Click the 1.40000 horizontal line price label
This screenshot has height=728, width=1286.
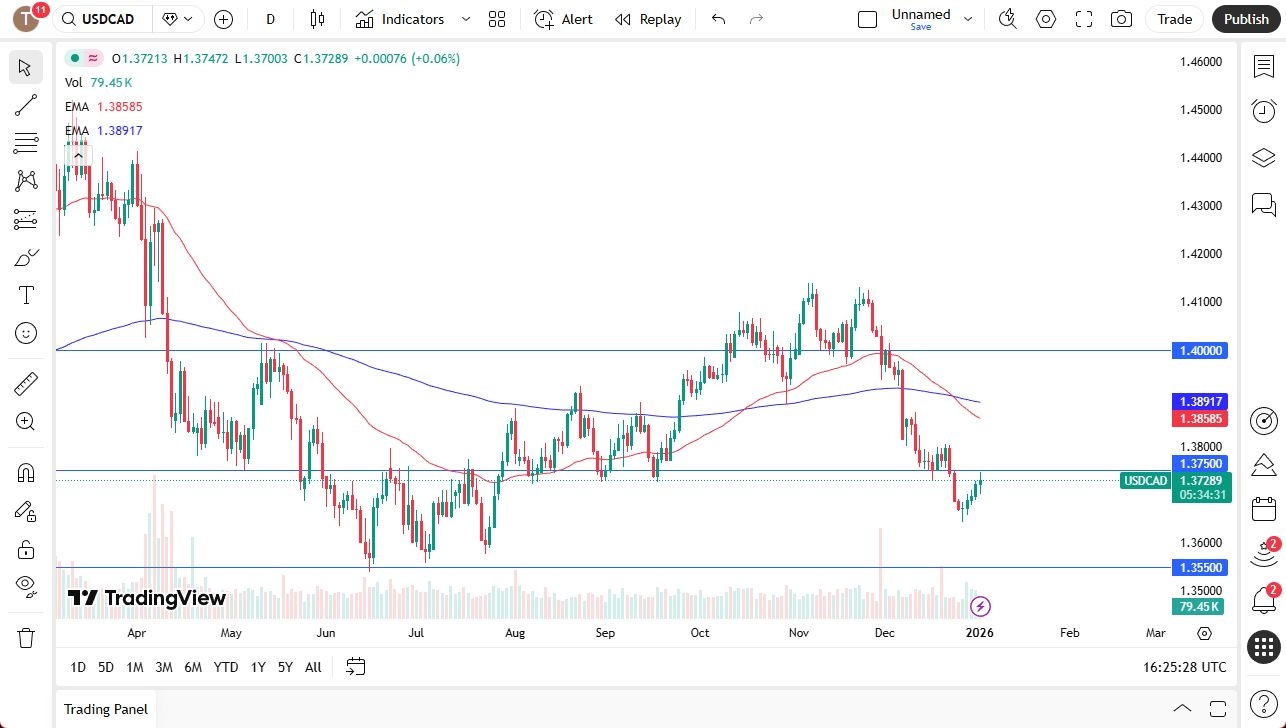(x=1200, y=350)
